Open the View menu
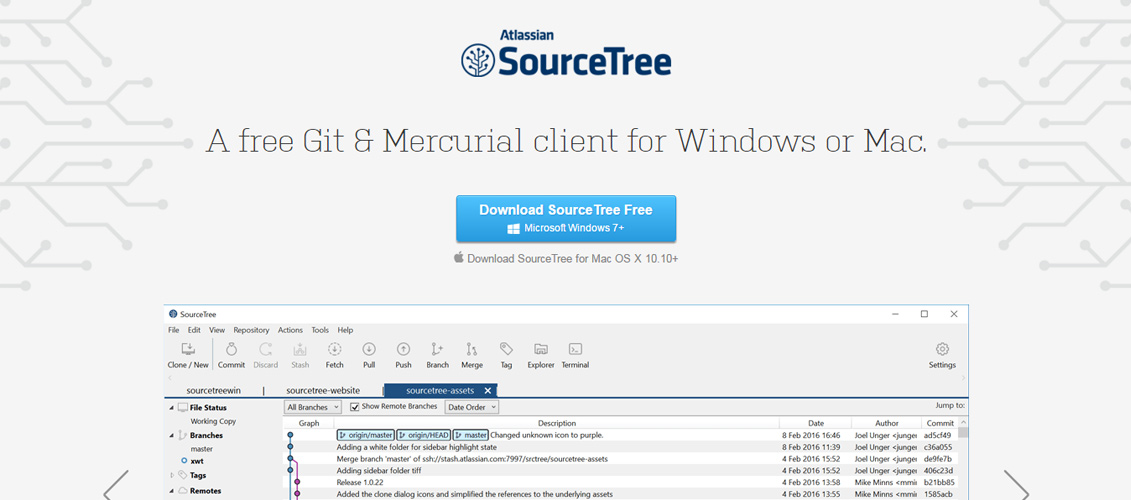Image resolution: width=1131 pixels, height=500 pixels. [x=217, y=330]
